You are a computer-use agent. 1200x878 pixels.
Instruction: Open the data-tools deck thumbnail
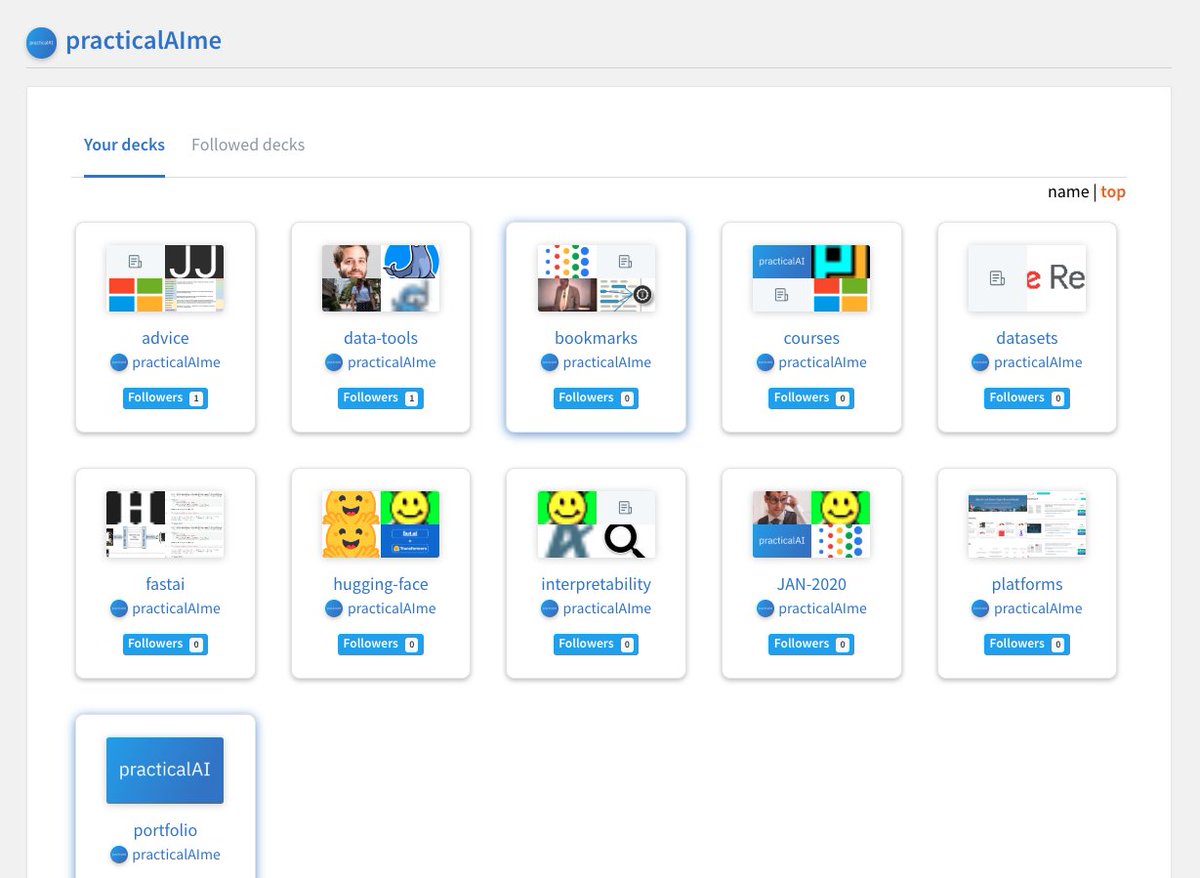click(381, 278)
